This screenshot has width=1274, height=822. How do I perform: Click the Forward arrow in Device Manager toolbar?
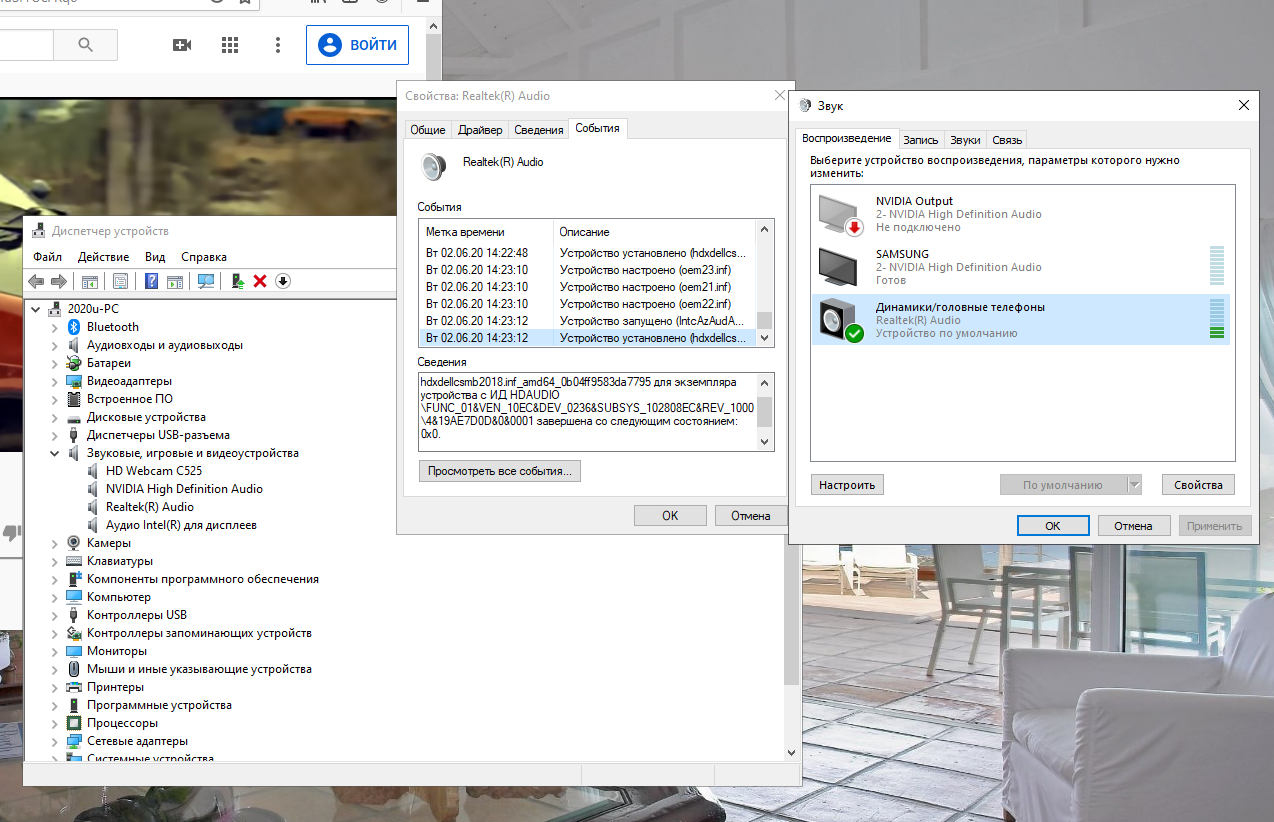click(59, 281)
